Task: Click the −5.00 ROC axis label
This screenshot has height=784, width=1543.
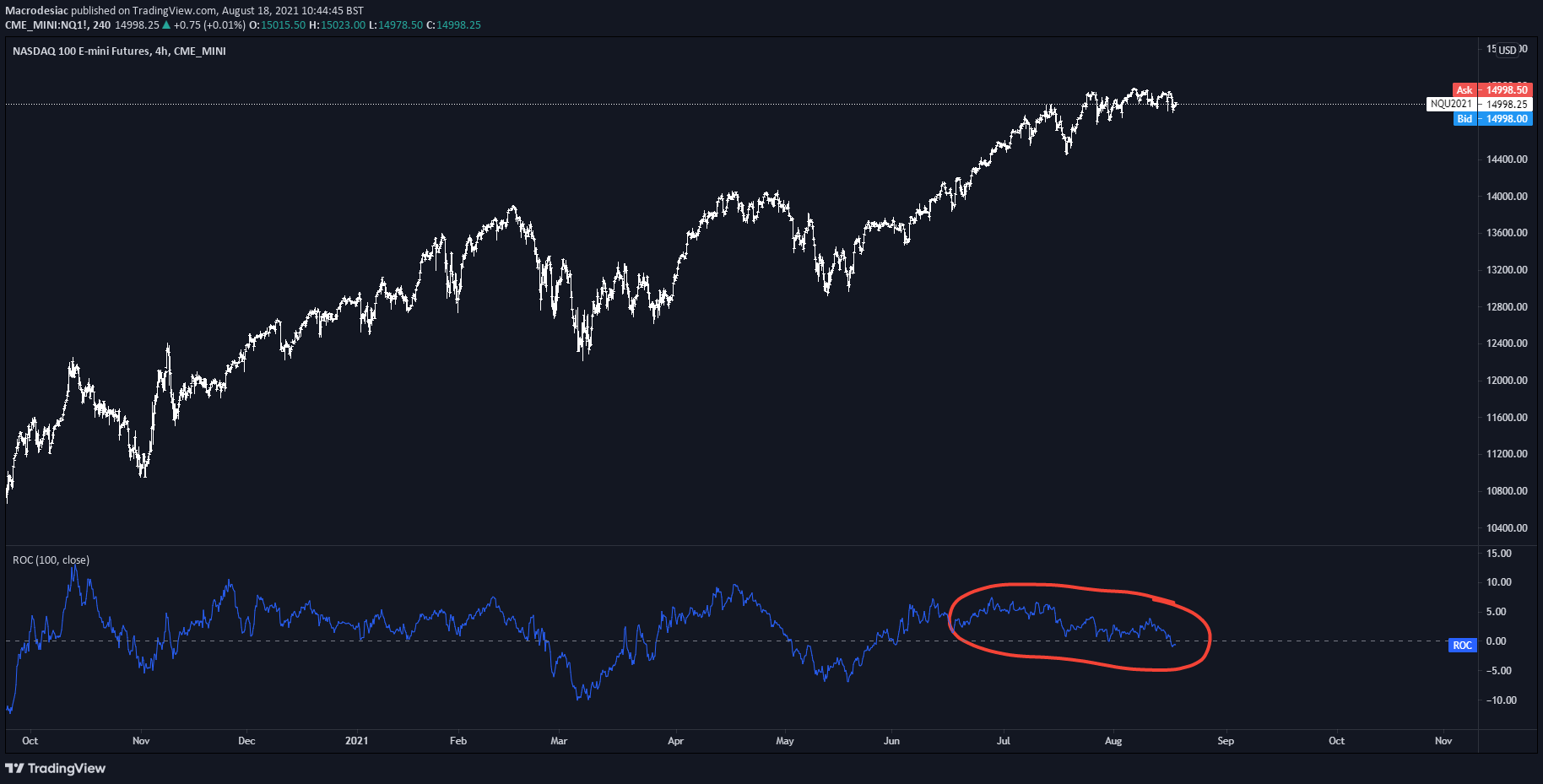Action: [1499, 670]
